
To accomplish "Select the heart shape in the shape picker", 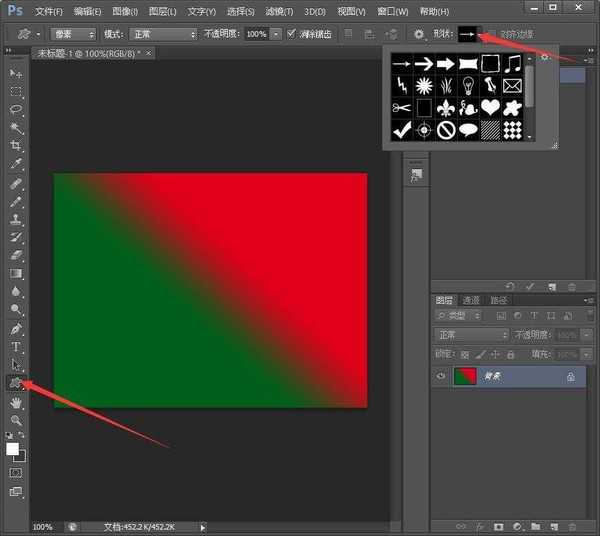I will [490, 108].
